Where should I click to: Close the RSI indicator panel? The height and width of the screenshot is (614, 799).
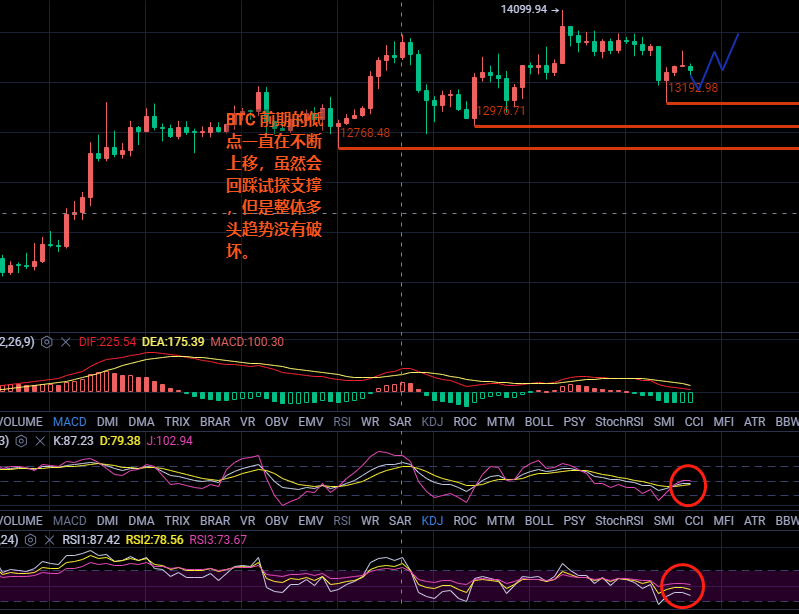coord(49,540)
